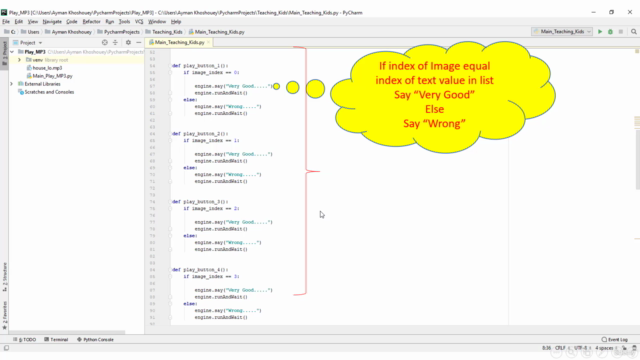
Task: Click PycharmProjects breadcrumb folder
Action: 118,32
